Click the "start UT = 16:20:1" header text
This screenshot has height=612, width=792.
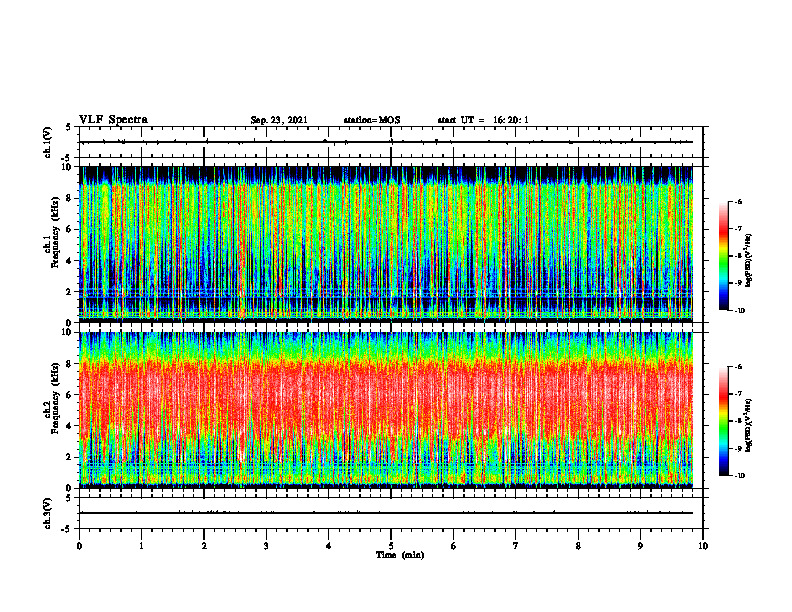pos(483,120)
